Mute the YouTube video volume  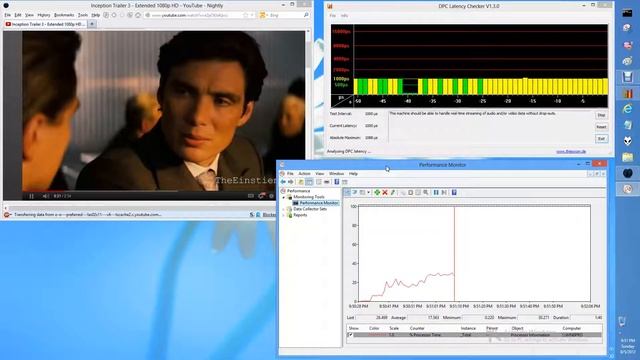click(x=45, y=196)
